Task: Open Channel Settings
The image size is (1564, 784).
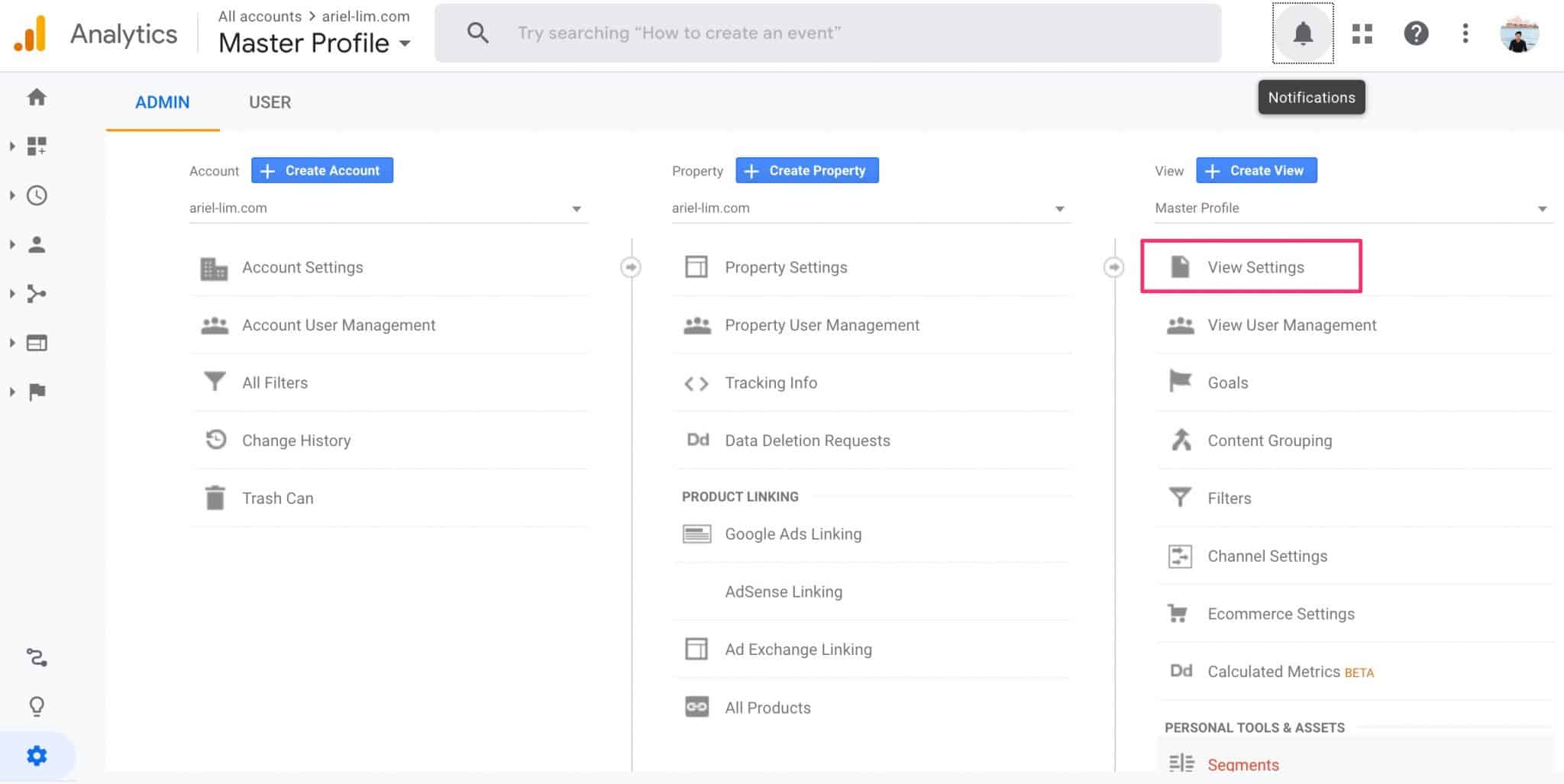Action: click(x=1355, y=557)
